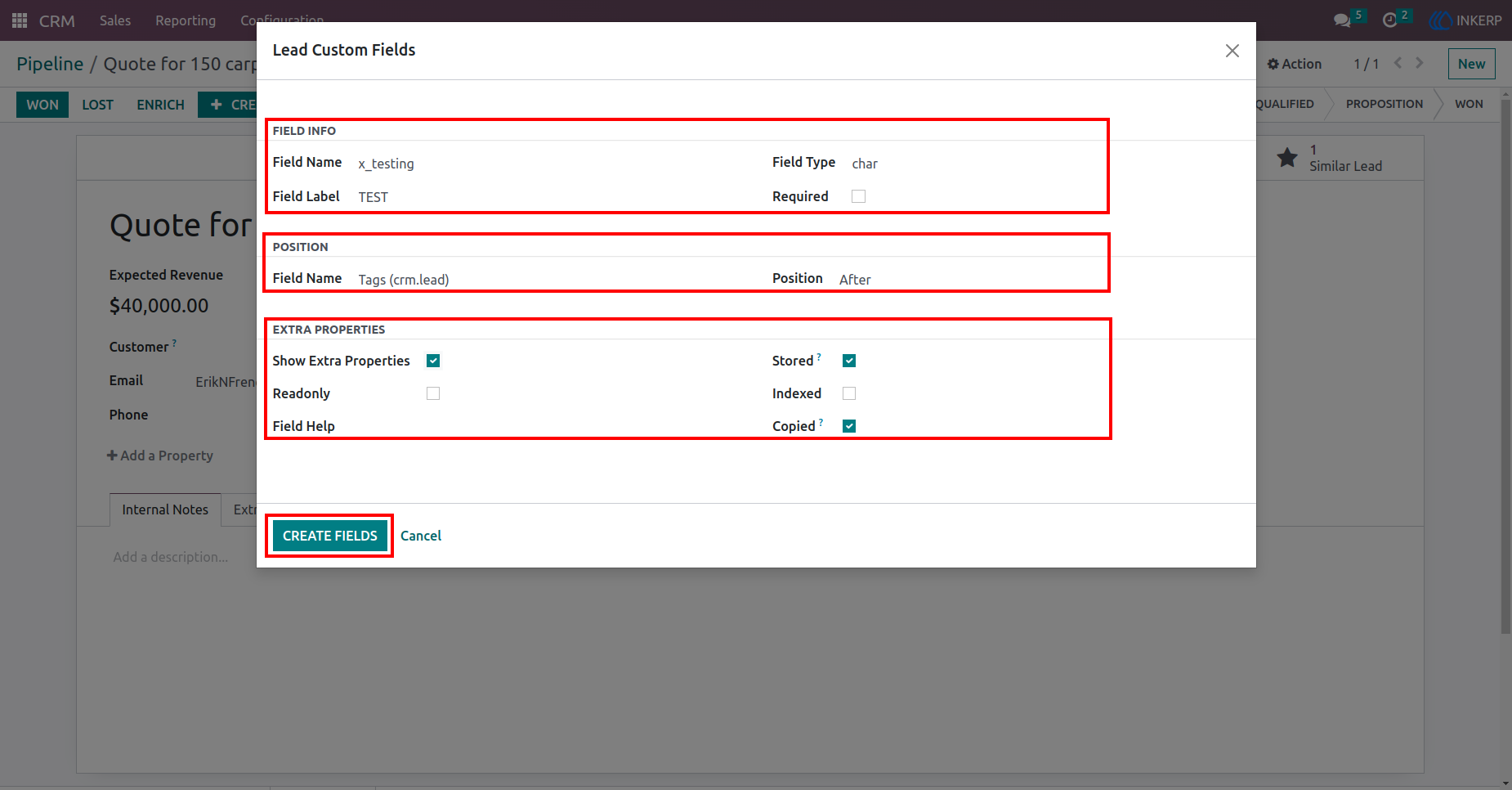Click the New record button
The width and height of the screenshot is (1512, 790).
coord(1471,64)
